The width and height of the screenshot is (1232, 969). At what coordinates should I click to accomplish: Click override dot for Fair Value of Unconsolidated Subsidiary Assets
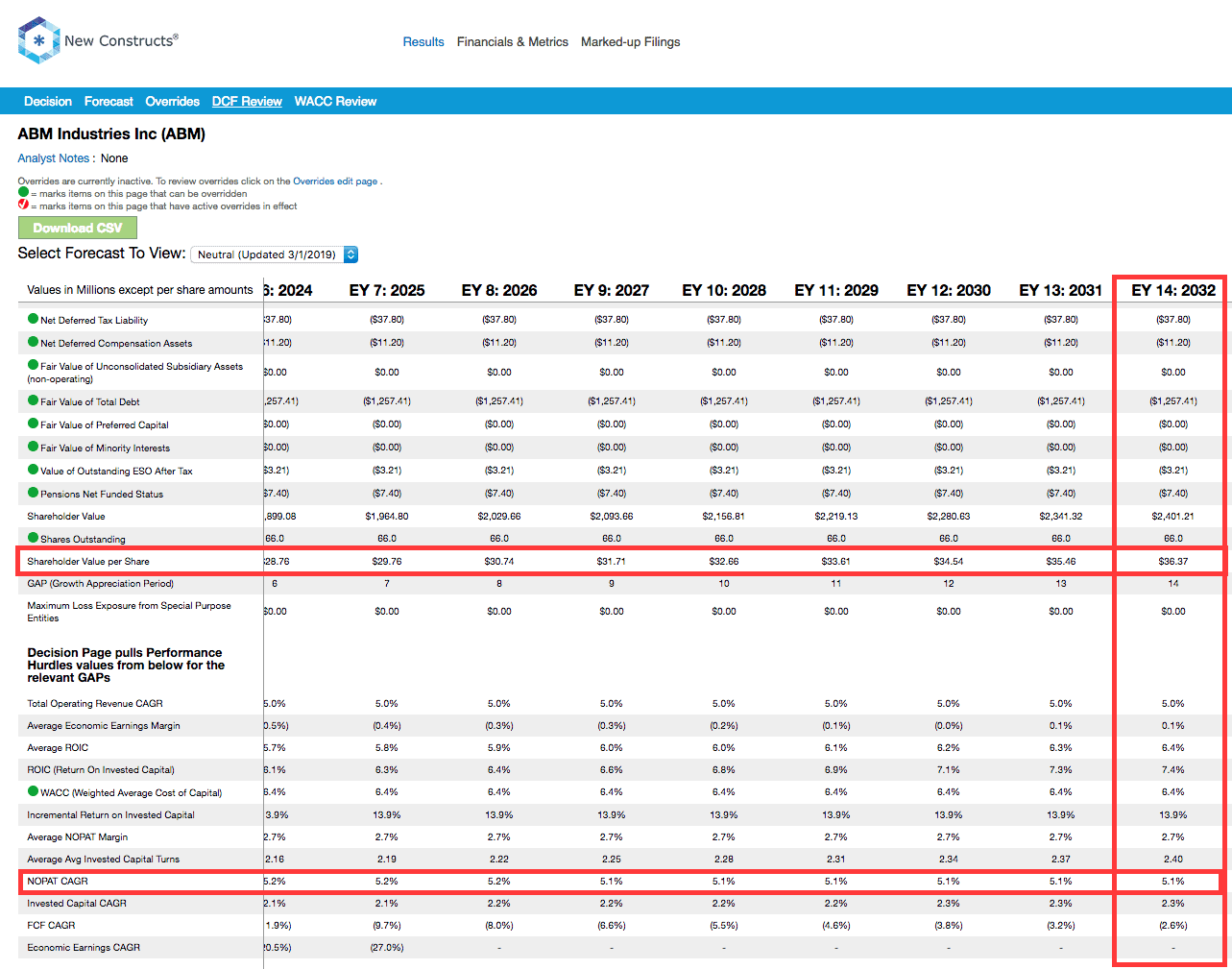coord(33,365)
